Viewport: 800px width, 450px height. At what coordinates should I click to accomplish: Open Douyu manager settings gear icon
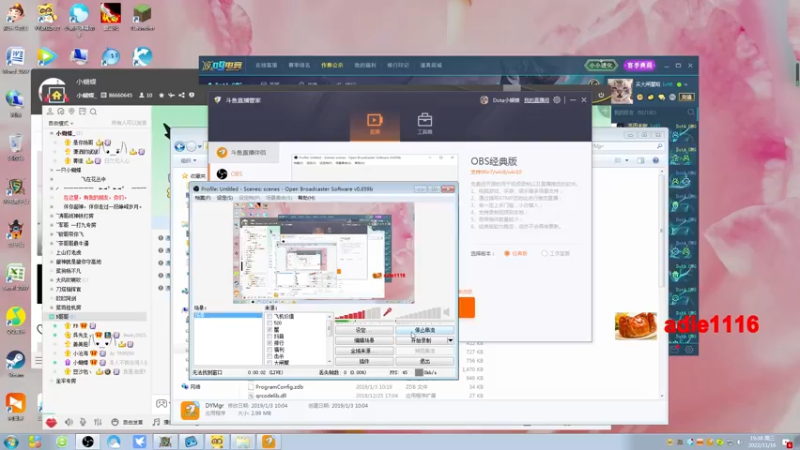tap(557, 100)
